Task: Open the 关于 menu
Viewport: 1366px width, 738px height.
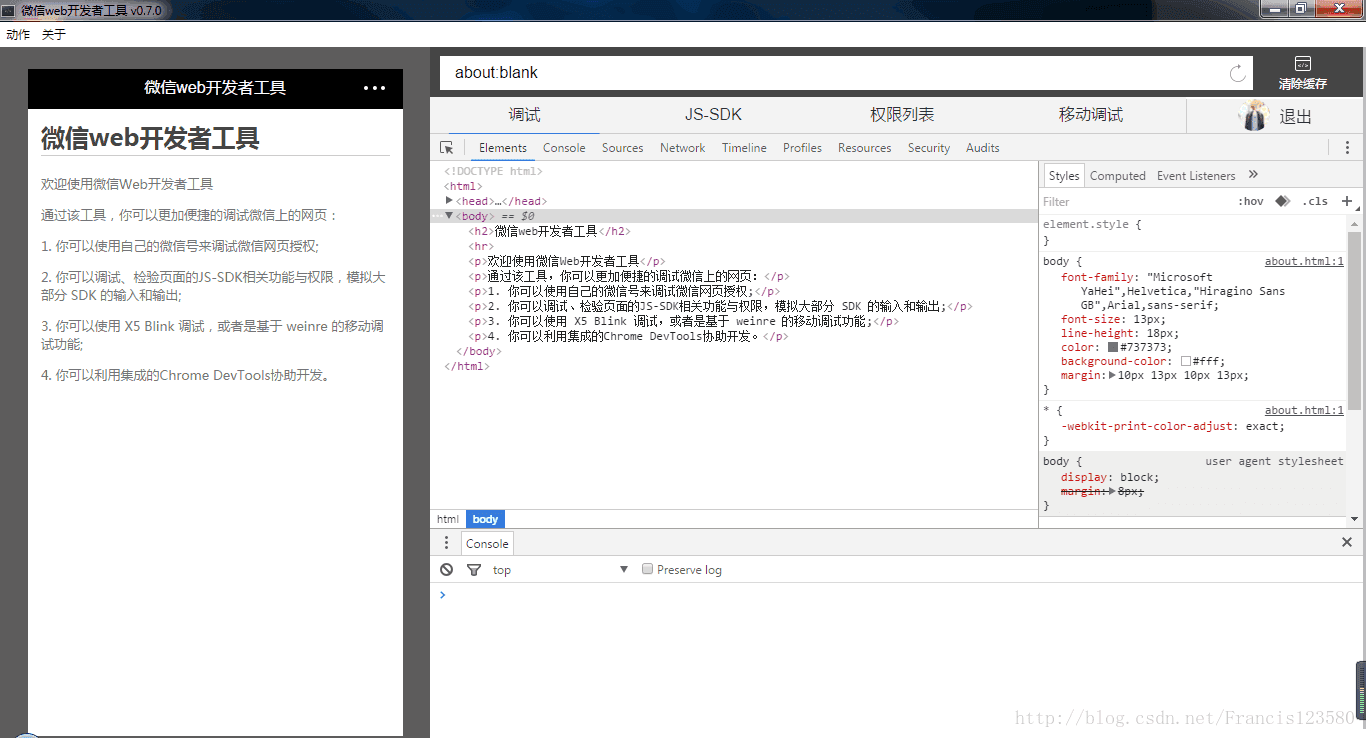Action: pyautogui.click(x=54, y=34)
